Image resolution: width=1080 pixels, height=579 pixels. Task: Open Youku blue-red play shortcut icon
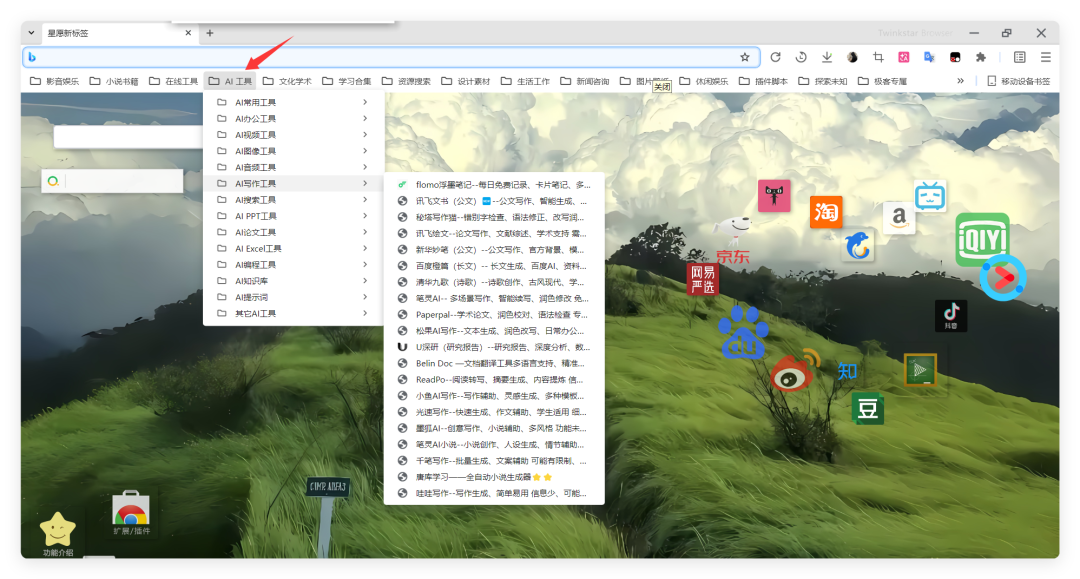coord(1003,277)
